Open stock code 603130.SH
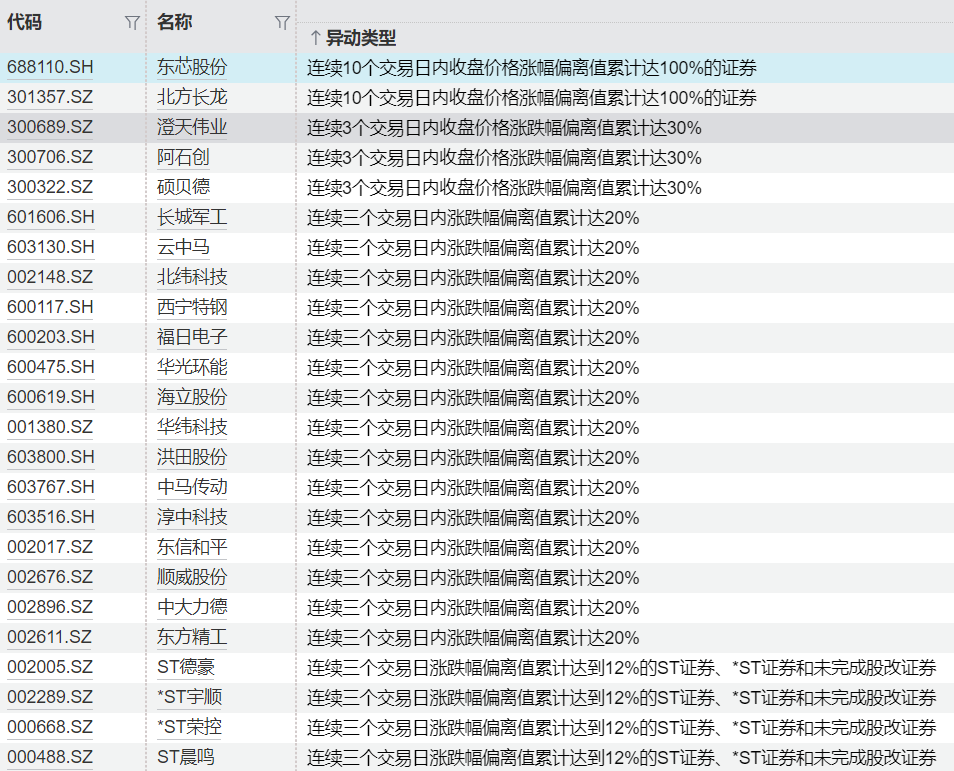 [50, 247]
